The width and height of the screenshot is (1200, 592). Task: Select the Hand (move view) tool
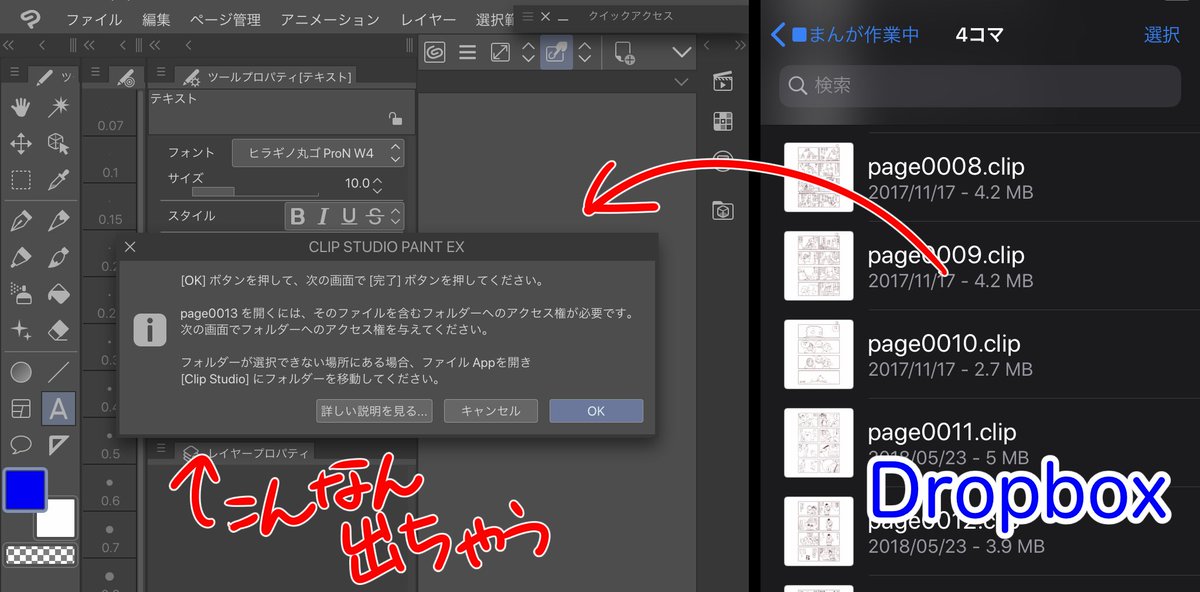coord(20,107)
